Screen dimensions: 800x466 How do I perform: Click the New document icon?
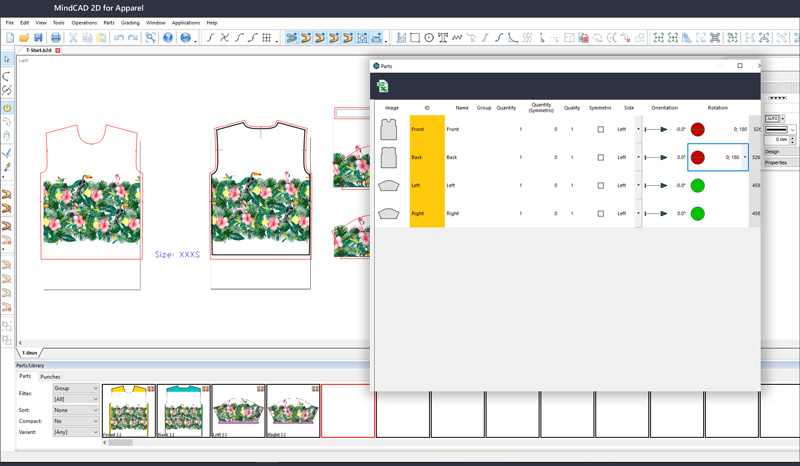pos(10,37)
